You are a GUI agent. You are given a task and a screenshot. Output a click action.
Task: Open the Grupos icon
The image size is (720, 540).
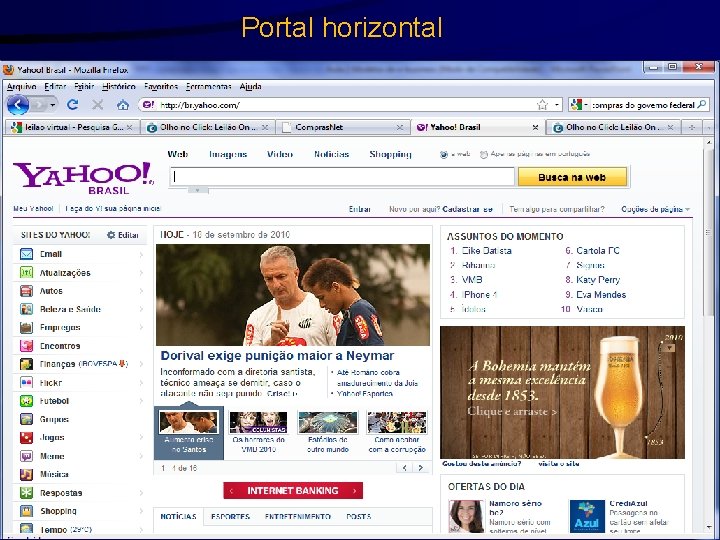pyautogui.click(x=26, y=419)
